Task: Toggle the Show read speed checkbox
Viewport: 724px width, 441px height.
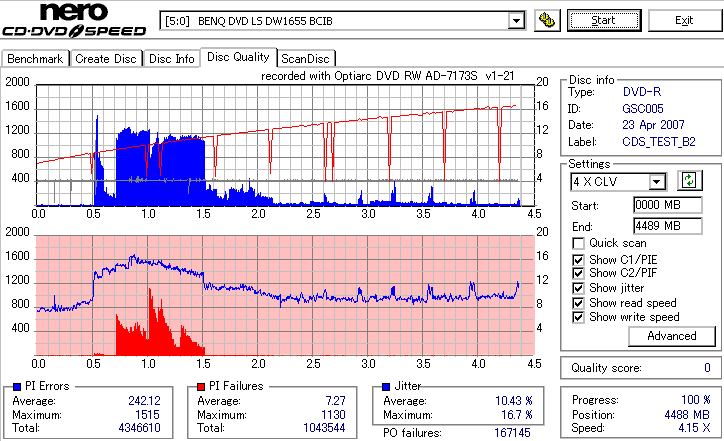Action: [x=578, y=303]
